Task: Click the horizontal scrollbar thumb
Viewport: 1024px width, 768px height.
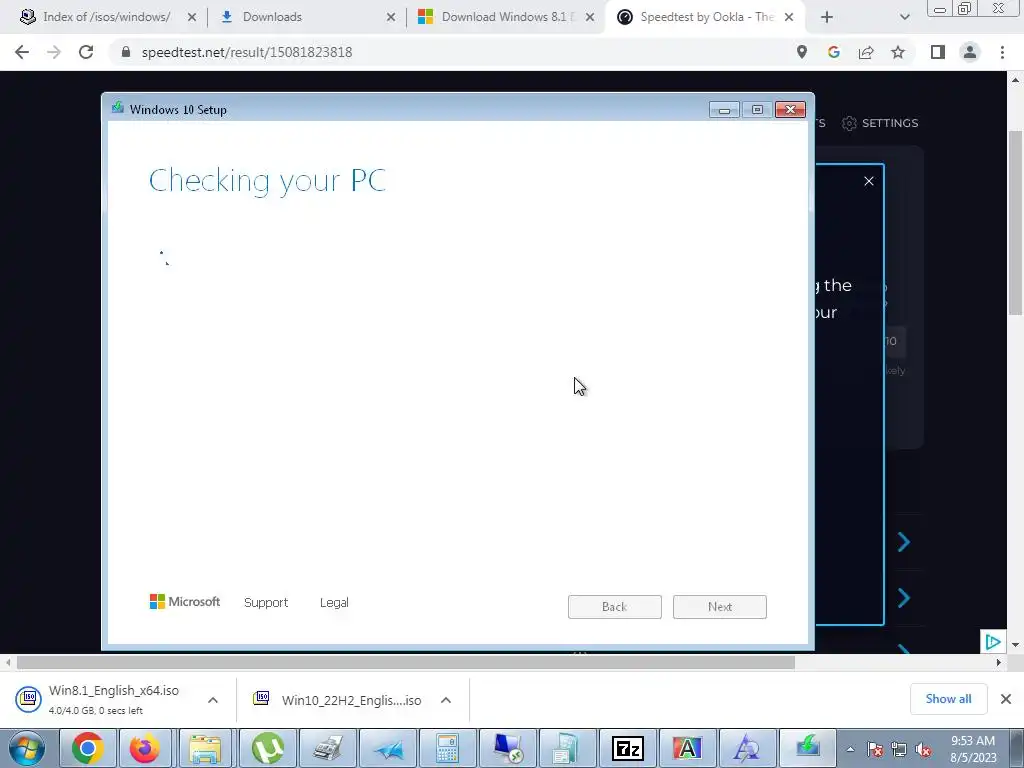Action: (406, 662)
